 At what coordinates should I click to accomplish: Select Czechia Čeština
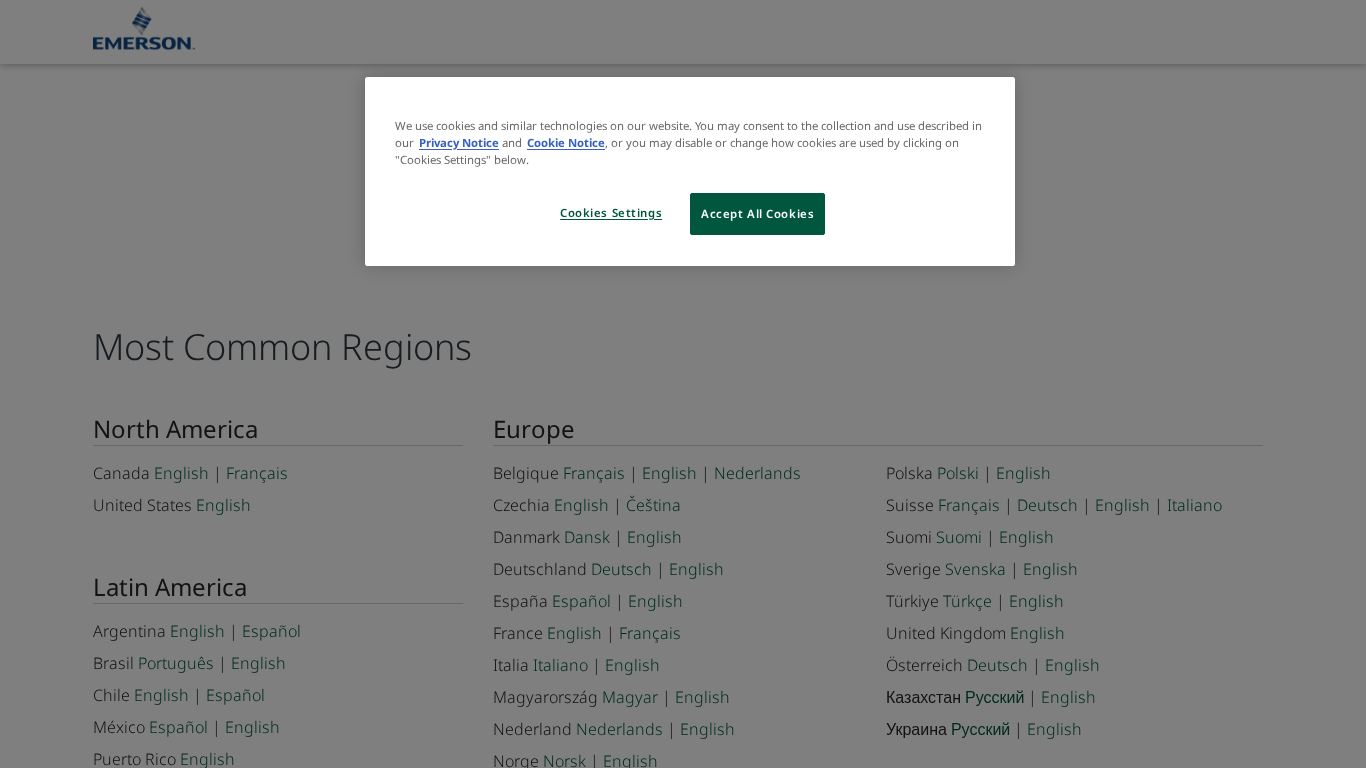click(653, 505)
